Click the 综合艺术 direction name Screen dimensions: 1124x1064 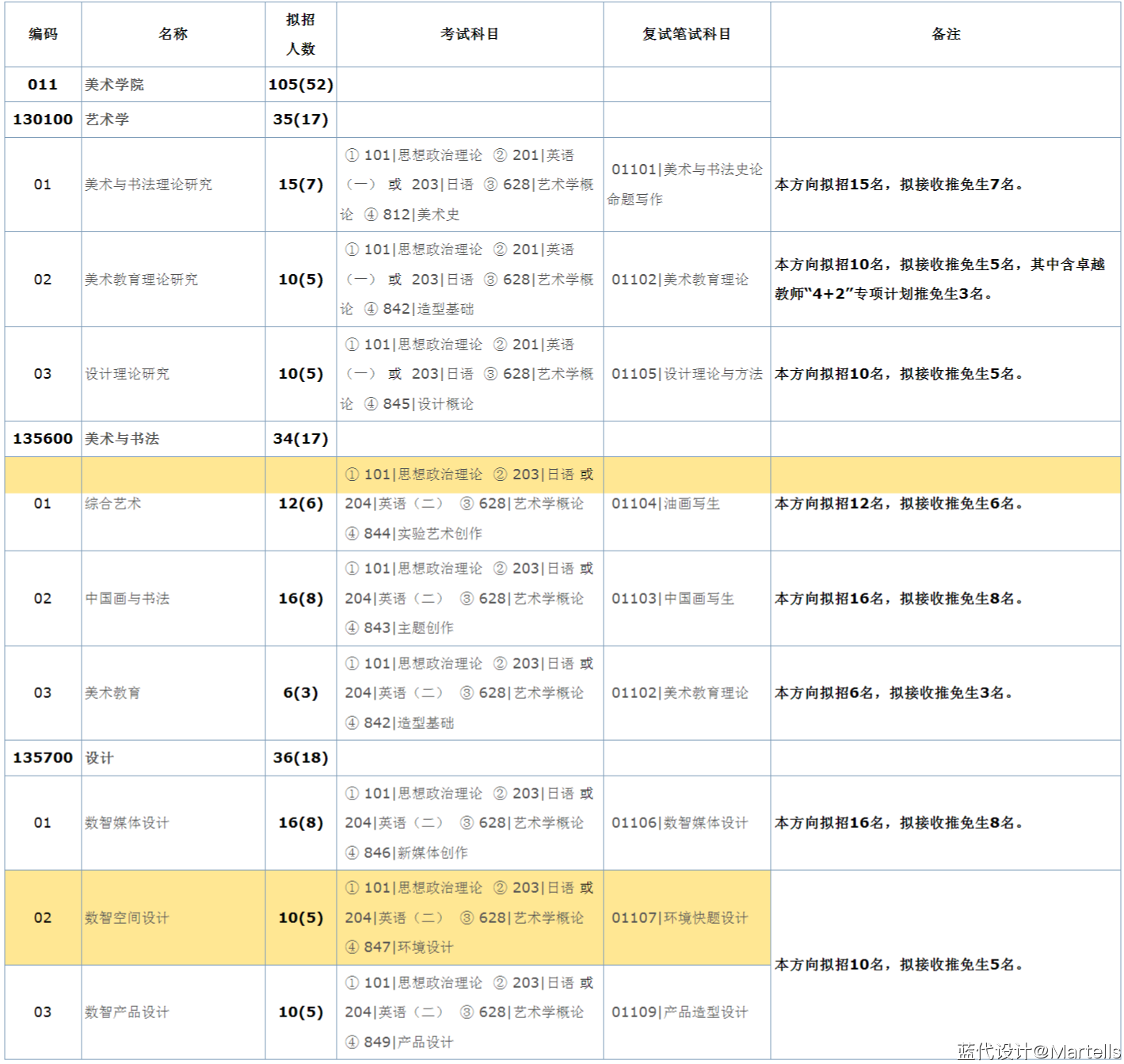click(x=113, y=504)
